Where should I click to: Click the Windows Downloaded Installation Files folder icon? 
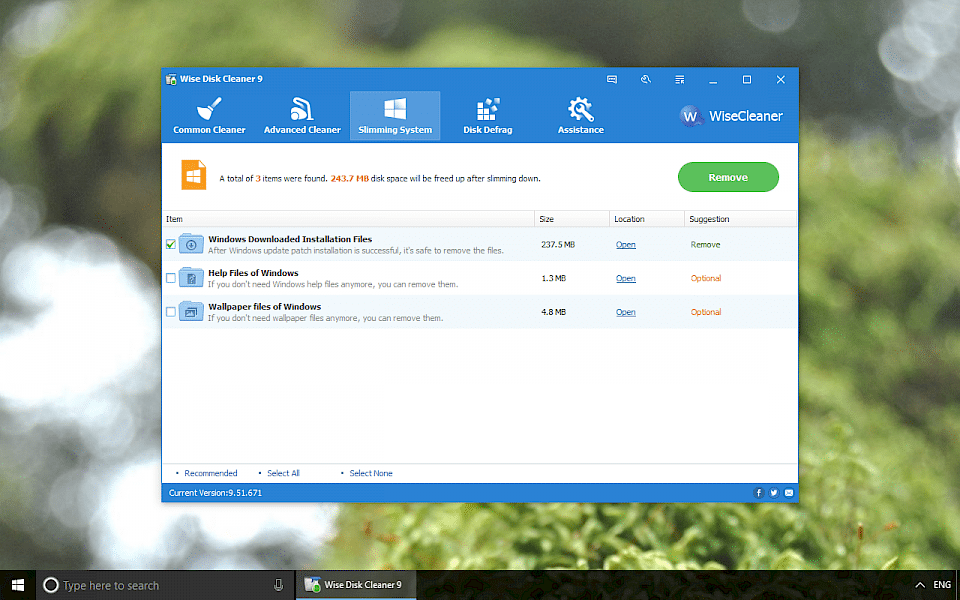(191, 244)
